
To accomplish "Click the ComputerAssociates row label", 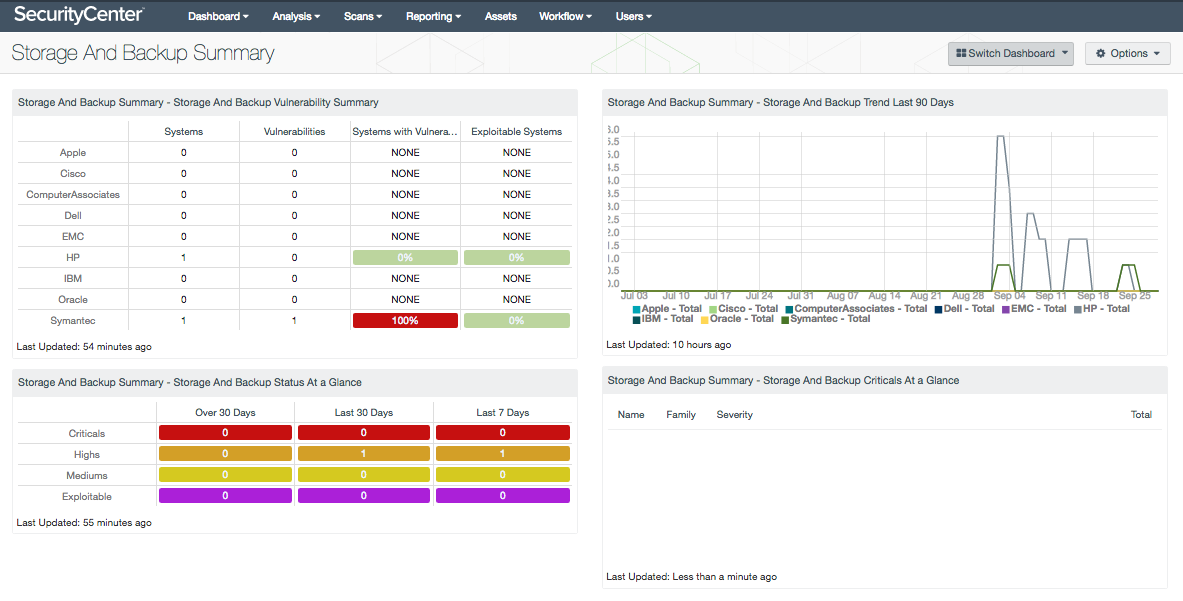I will pyautogui.click(x=73, y=195).
